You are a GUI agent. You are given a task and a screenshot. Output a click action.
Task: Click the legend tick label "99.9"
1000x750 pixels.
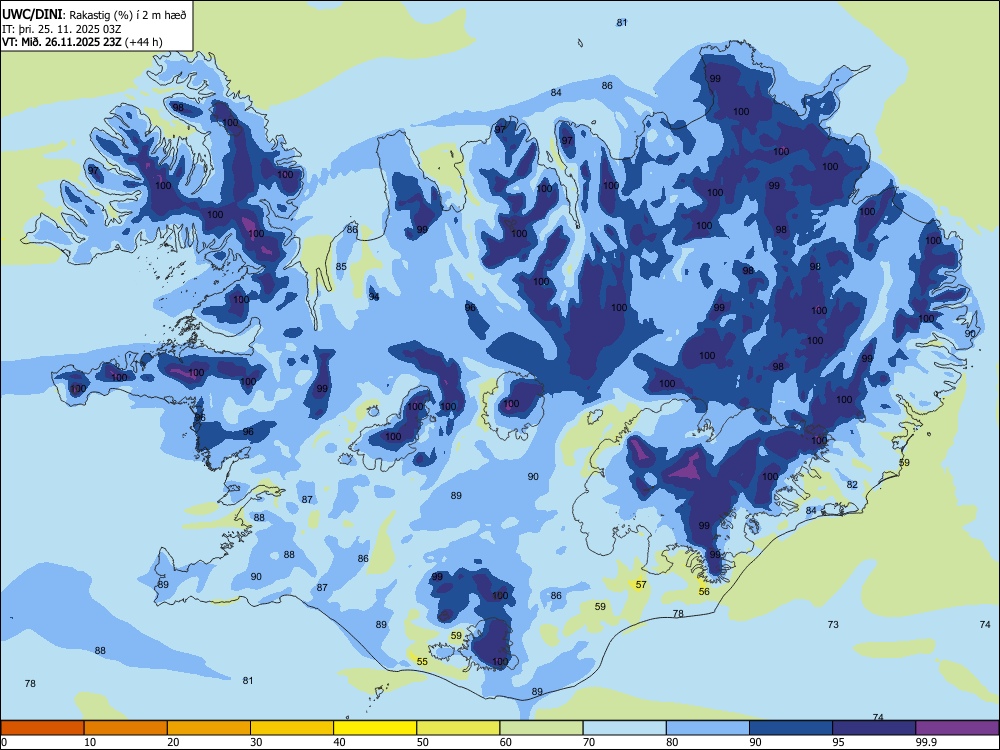(926, 742)
